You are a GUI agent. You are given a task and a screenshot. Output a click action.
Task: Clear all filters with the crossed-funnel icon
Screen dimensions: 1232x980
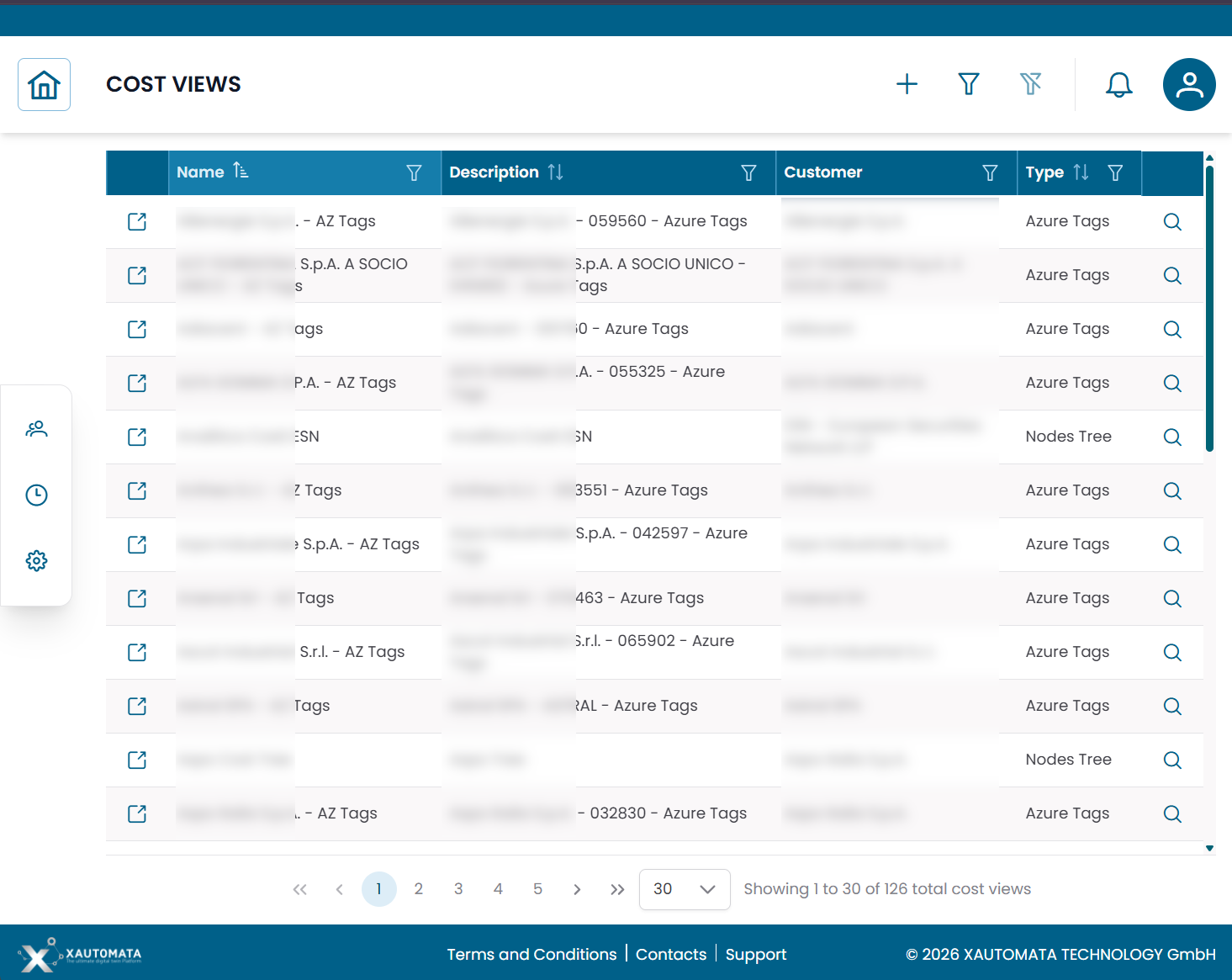[x=1031, y=84]
